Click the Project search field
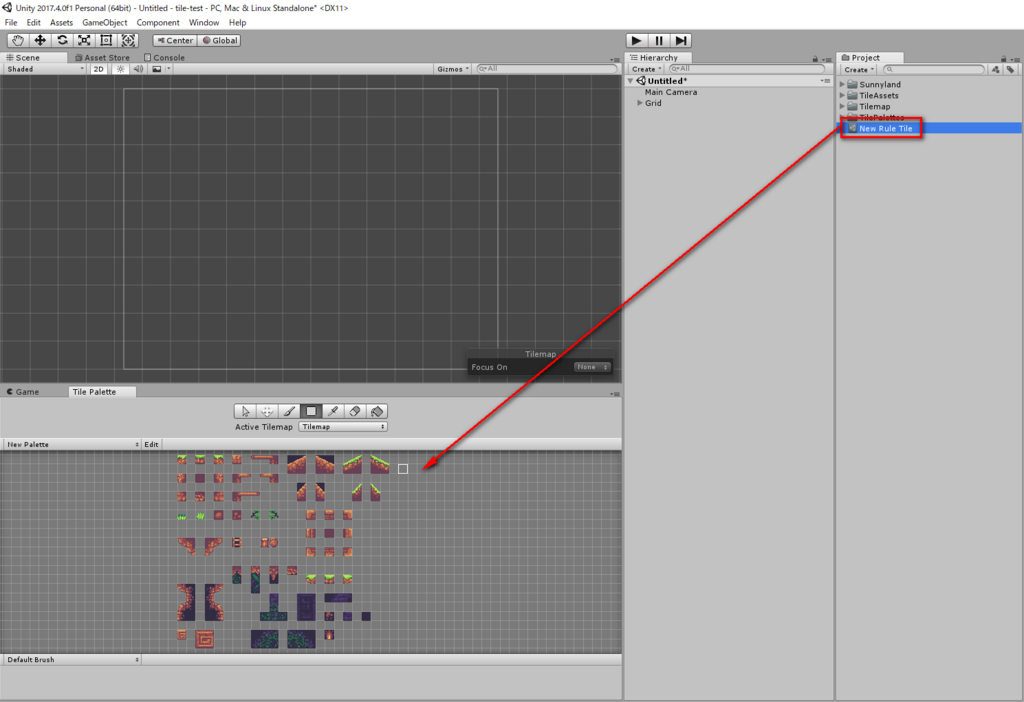This screenshot has height=702, width=1024. (x=934, y=69)
